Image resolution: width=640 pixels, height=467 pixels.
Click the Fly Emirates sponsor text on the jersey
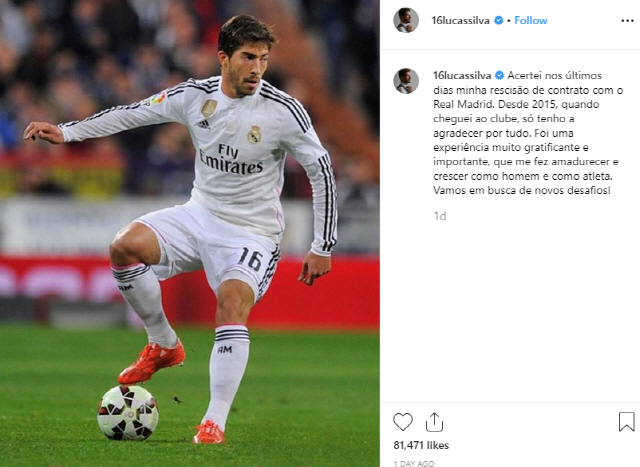(x=231, y=160)
